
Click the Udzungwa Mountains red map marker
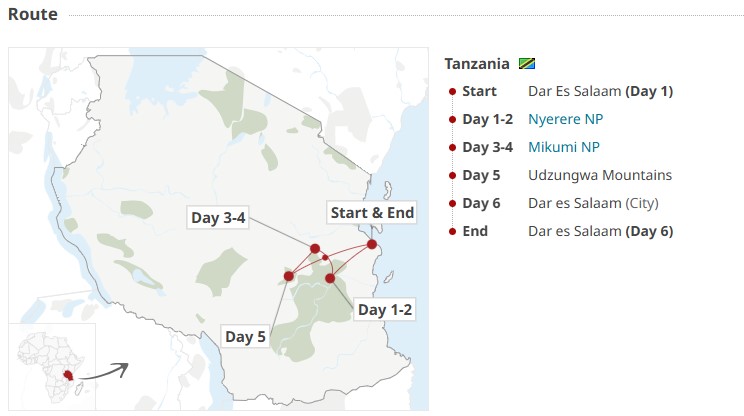click(289, 276)
